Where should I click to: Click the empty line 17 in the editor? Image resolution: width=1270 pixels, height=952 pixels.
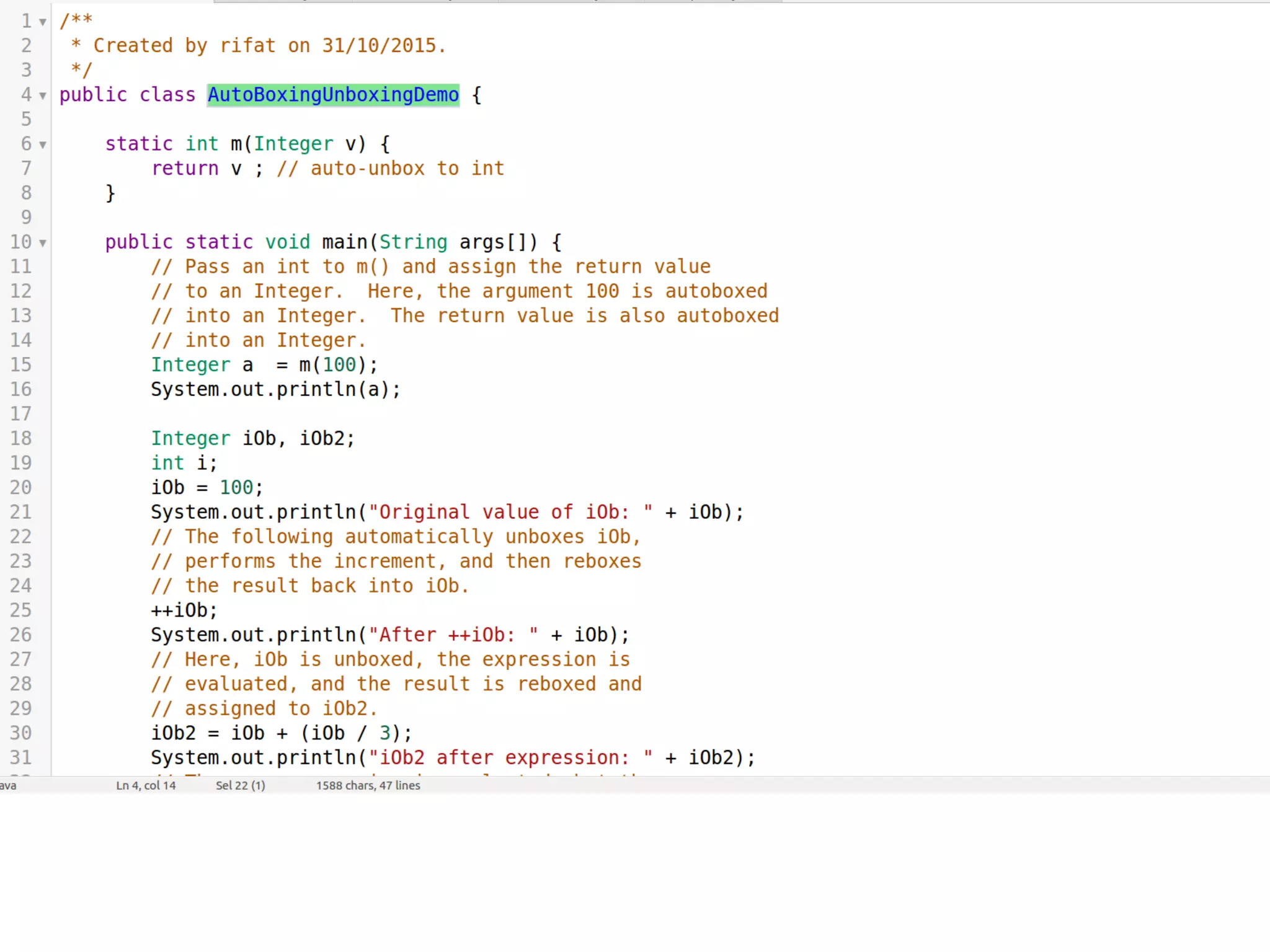click(x=372, y=413)
